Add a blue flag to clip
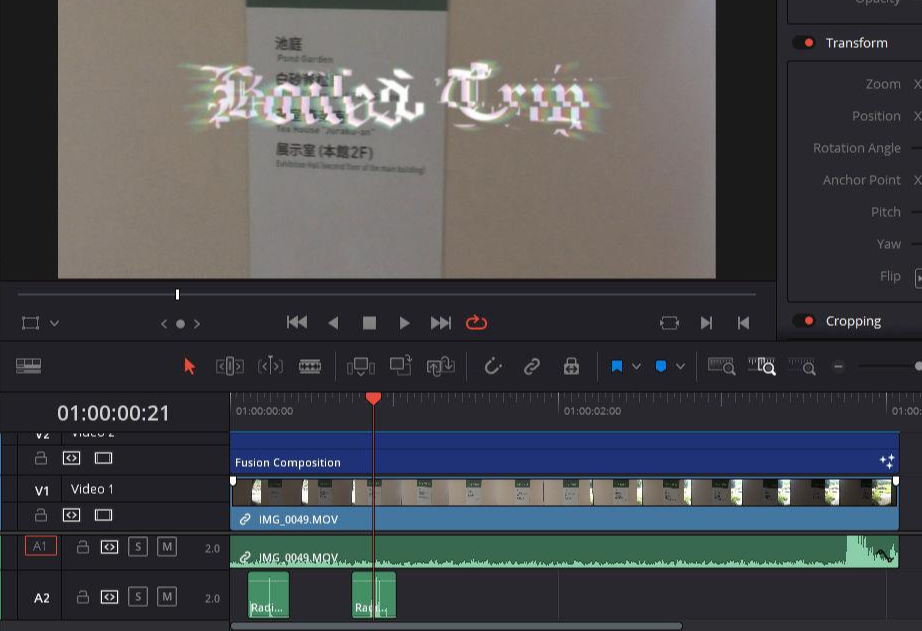The height and width of the screenshot is (631, 922). coord(617,366)
